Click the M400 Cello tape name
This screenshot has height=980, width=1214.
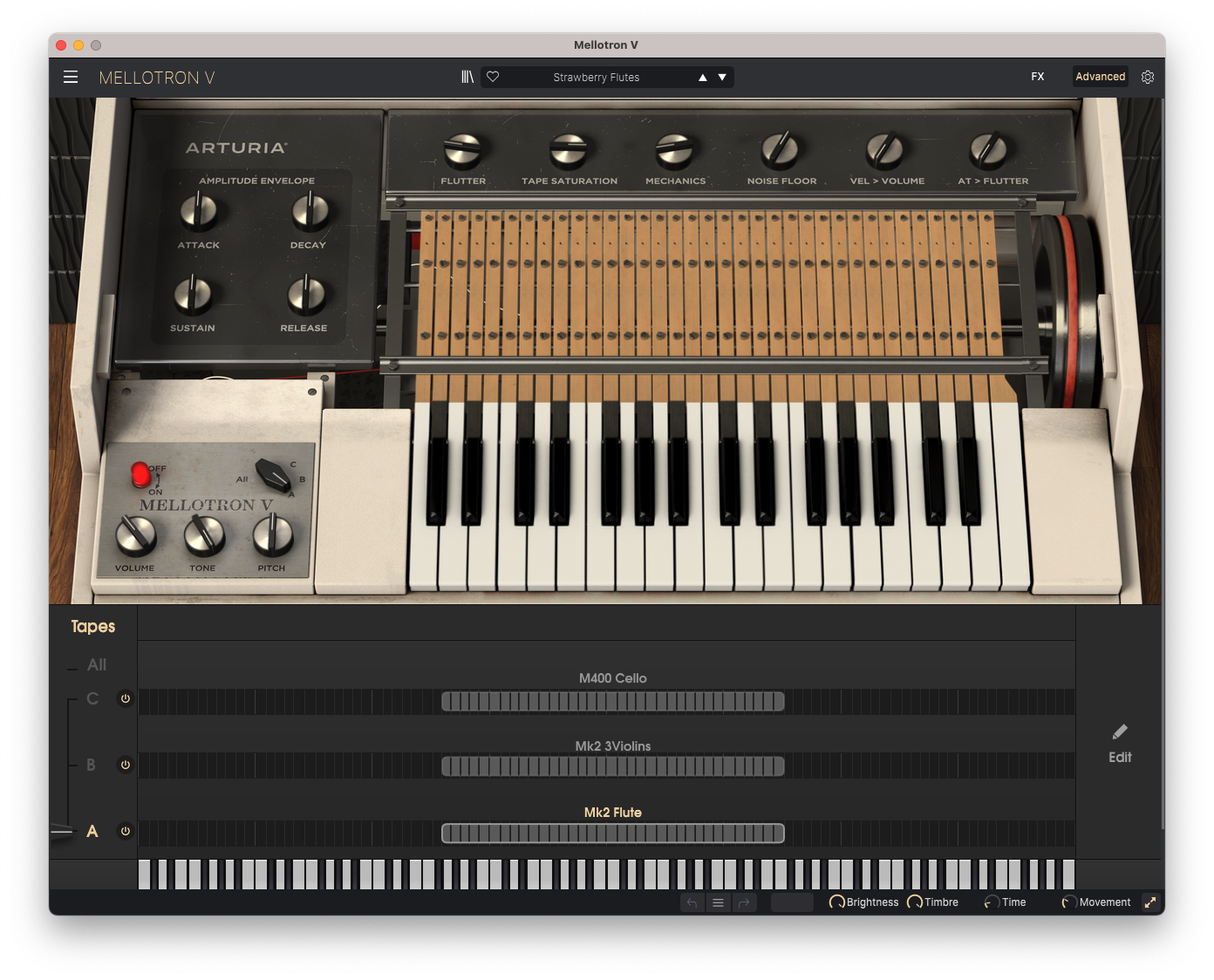click(x=613, y=678)
